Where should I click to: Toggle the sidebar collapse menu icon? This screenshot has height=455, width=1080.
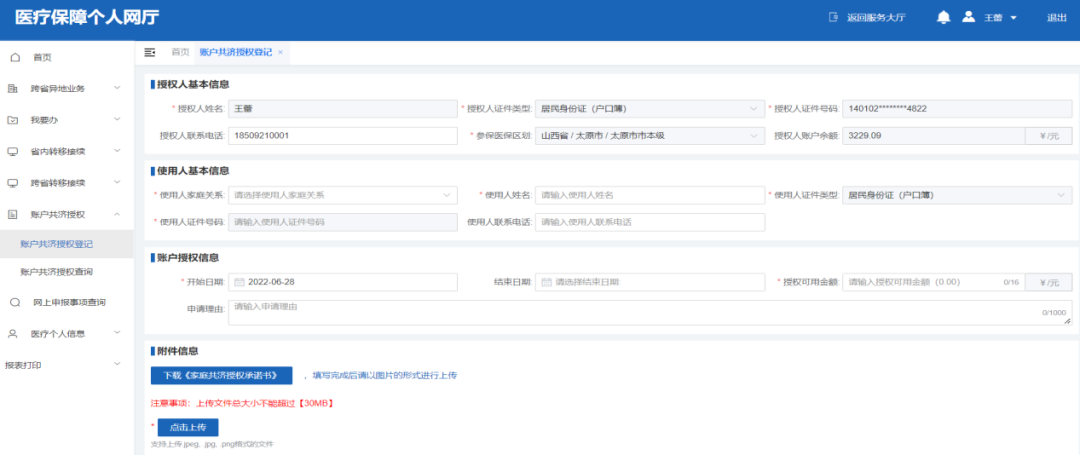click(x=150, y=52)
